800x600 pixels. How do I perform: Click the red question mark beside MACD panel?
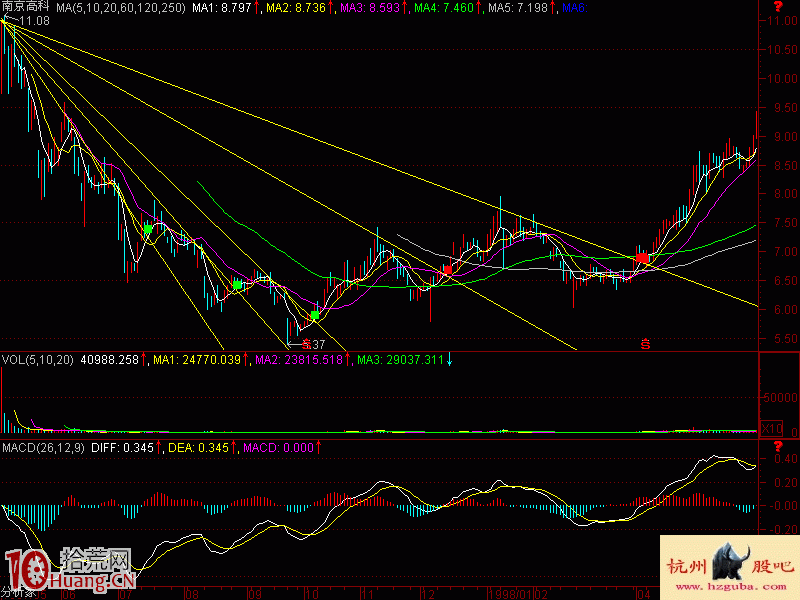coord(778,446)
